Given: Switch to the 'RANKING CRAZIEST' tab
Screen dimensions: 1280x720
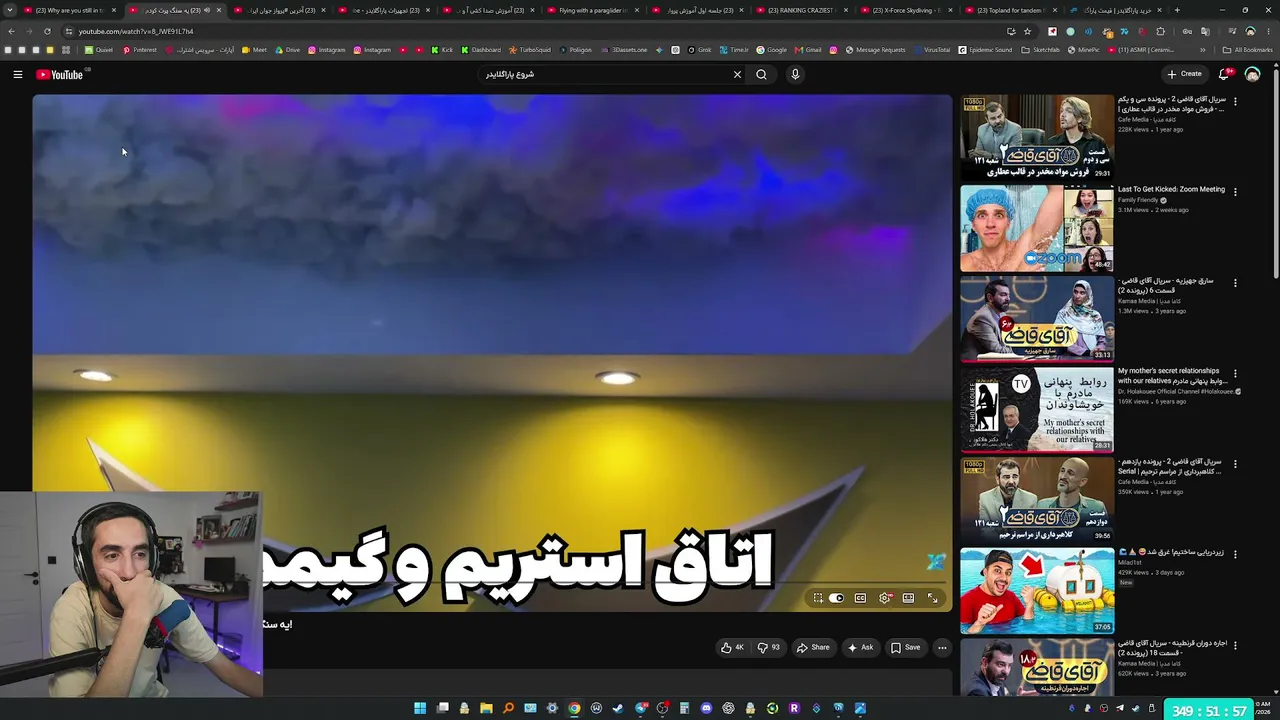Looking at the screenshot, I should click(802, 10).
